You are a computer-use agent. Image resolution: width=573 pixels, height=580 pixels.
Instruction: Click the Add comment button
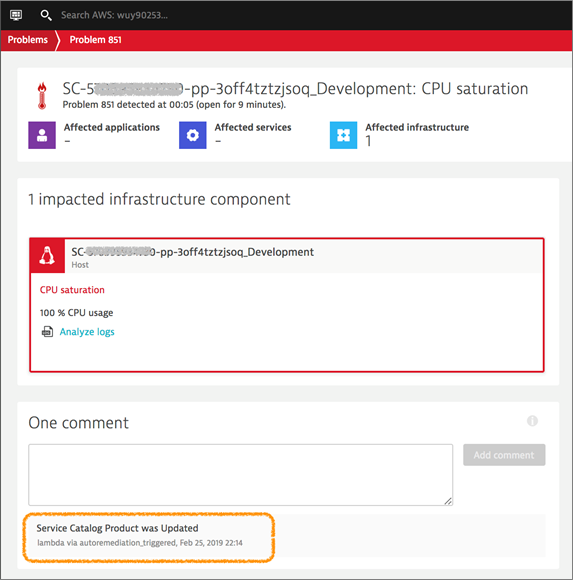tap(504, 455)
